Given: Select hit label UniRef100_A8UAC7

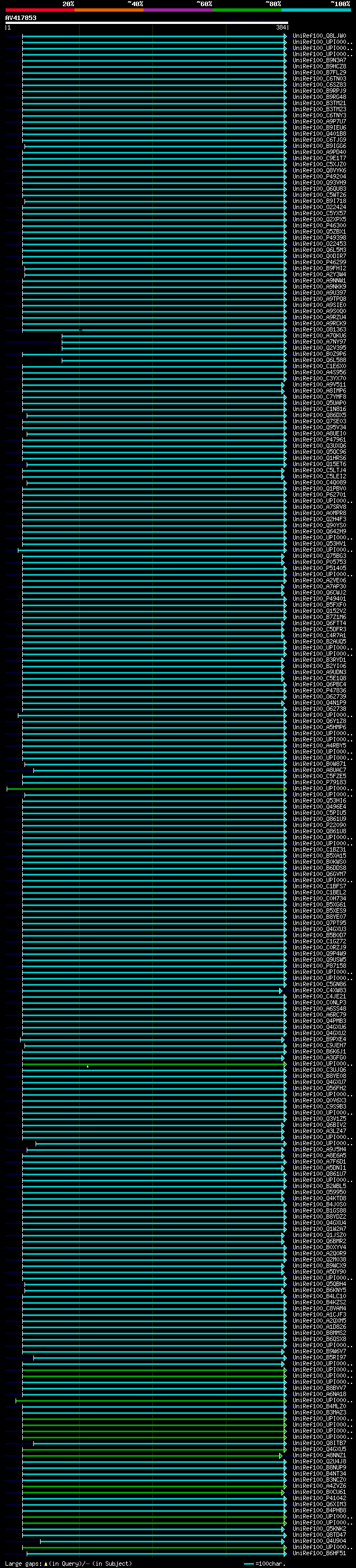Looking at the screenshot, I should [319, 770].
